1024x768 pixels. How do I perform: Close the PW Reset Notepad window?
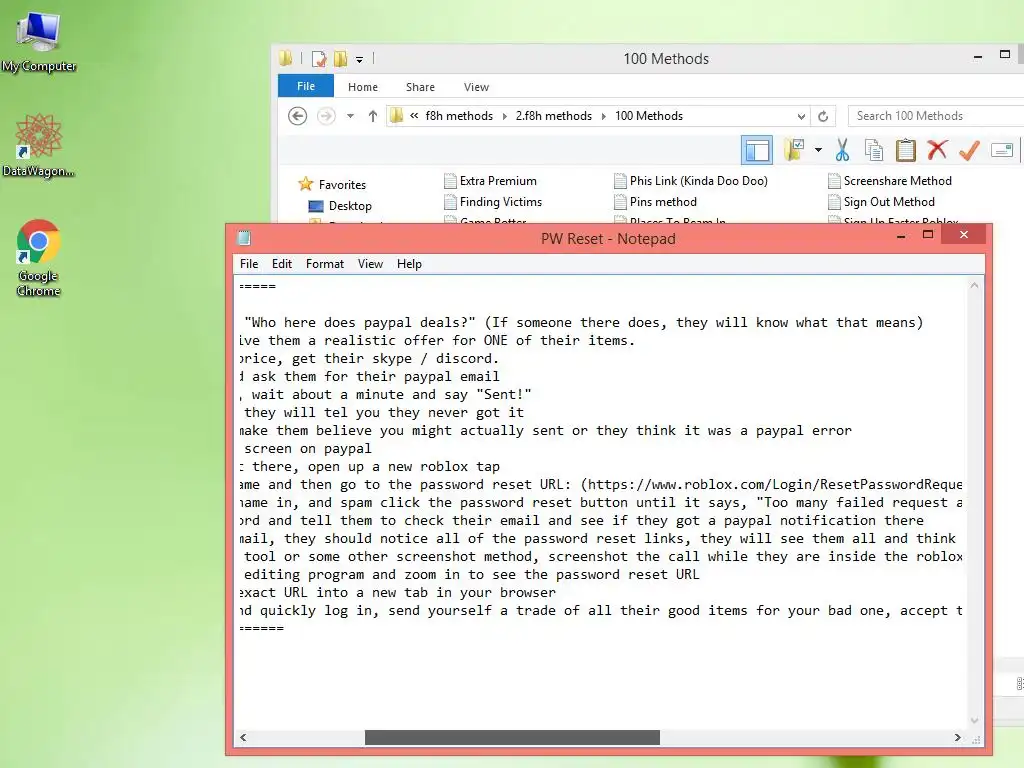pos(964,234)
